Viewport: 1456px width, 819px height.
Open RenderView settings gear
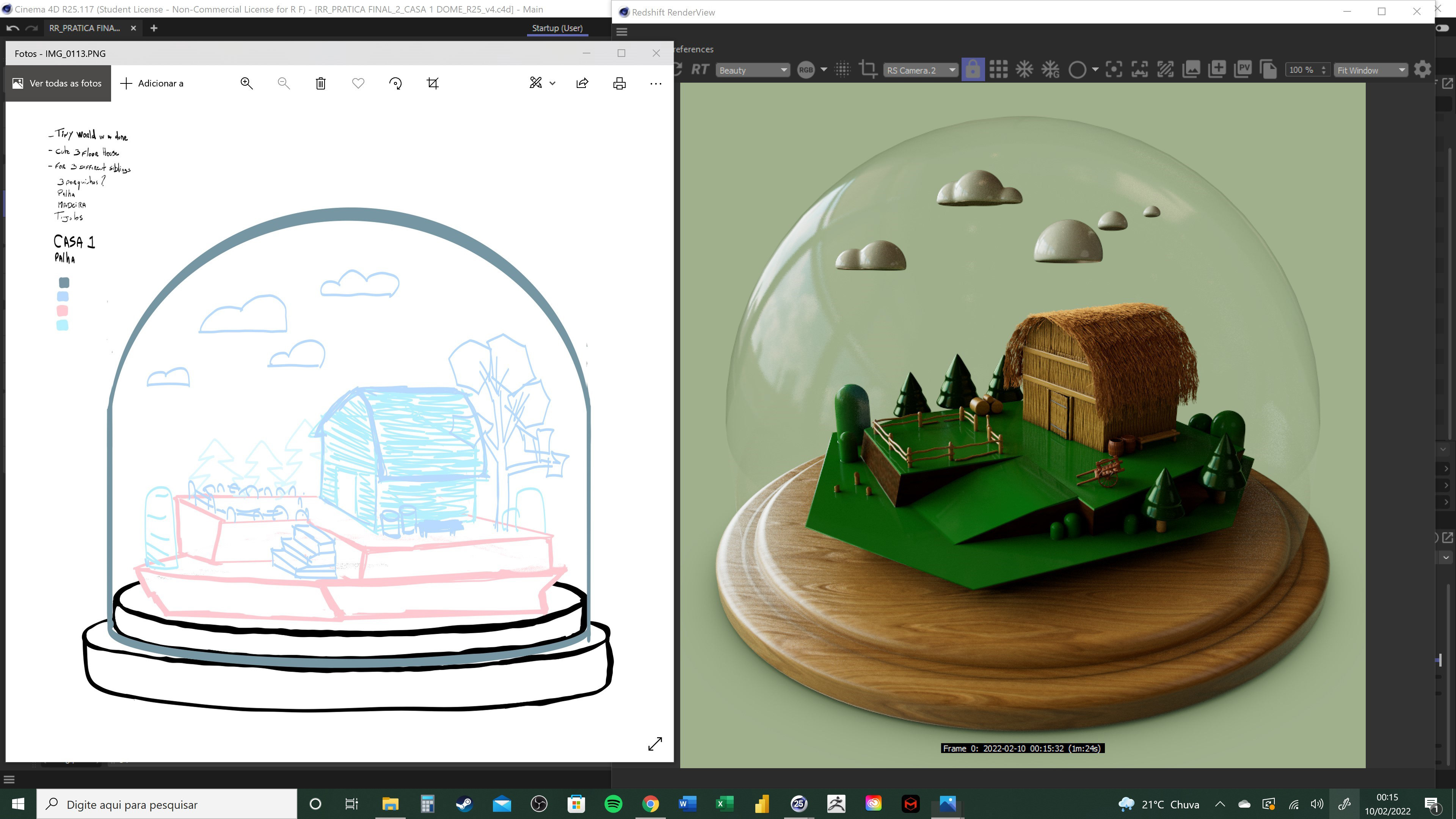tap(1422, 69)
